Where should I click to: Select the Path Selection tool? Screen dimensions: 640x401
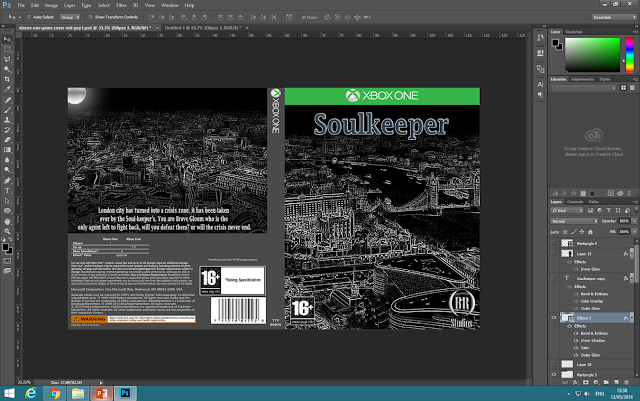click(x=7, y=200)
